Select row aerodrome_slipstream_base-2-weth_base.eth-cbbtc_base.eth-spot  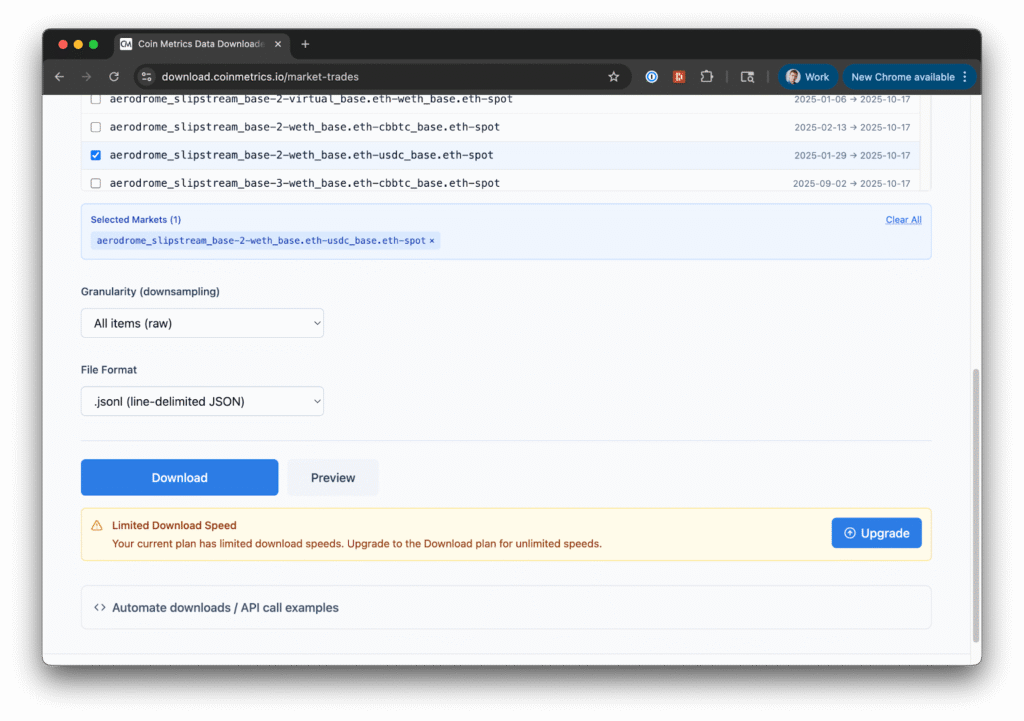[x=501, y=127]
